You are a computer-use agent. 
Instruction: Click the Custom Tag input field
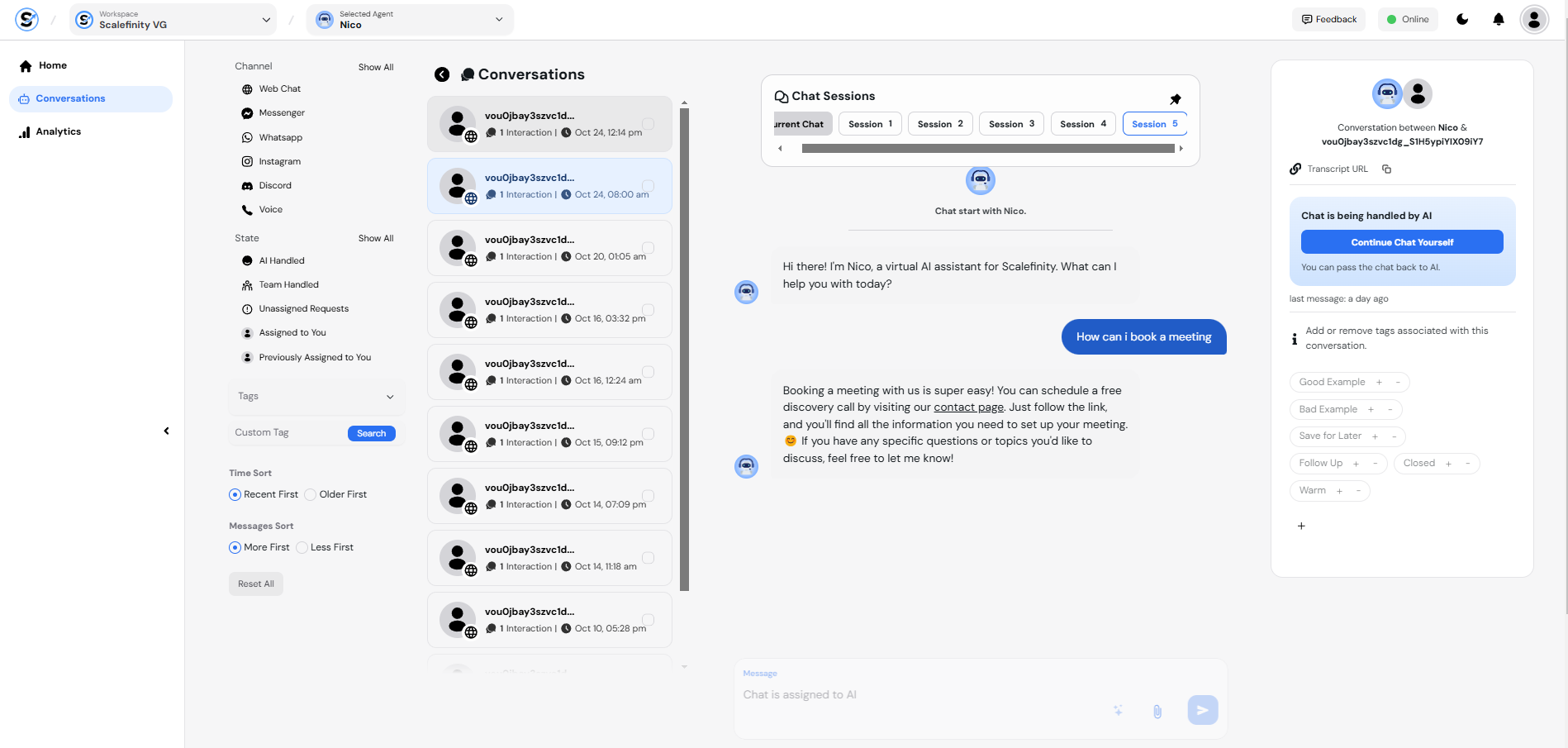click(x=286, y=433)
